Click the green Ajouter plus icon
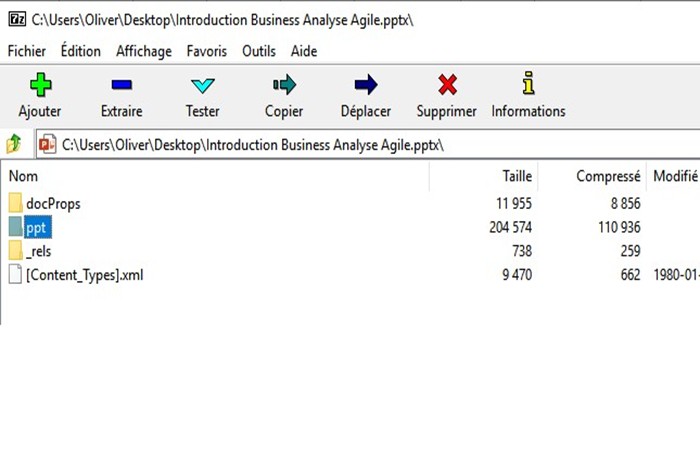 point(41,84)
